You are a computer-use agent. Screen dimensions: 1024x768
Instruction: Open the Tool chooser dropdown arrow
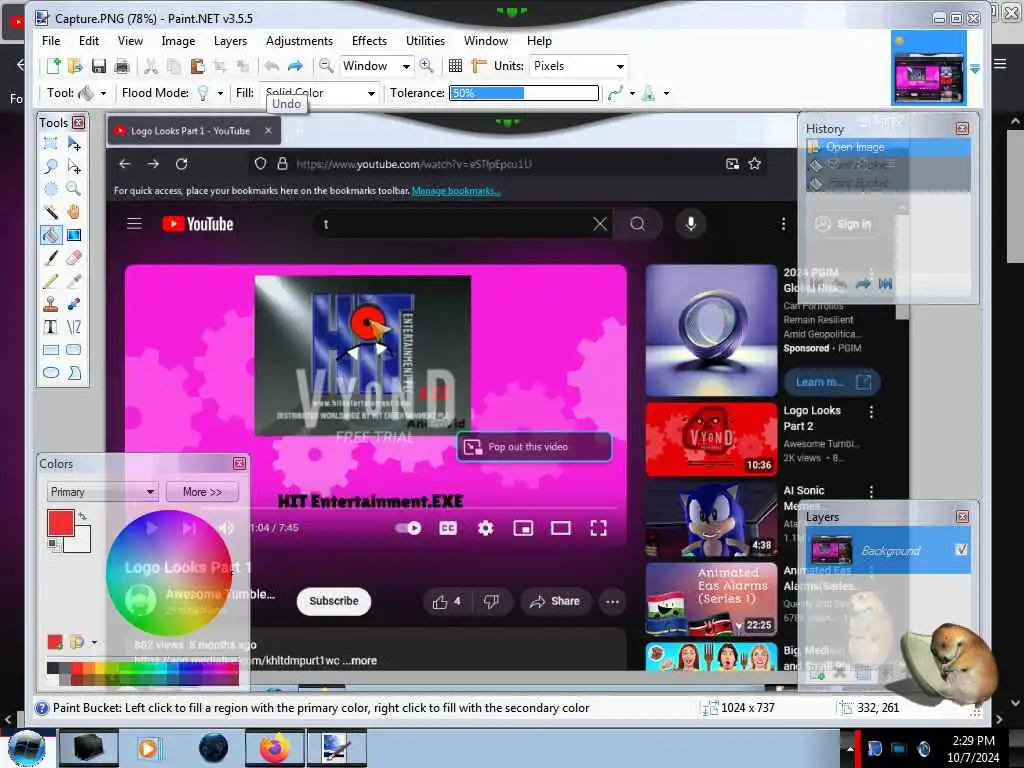coord(103,93)
